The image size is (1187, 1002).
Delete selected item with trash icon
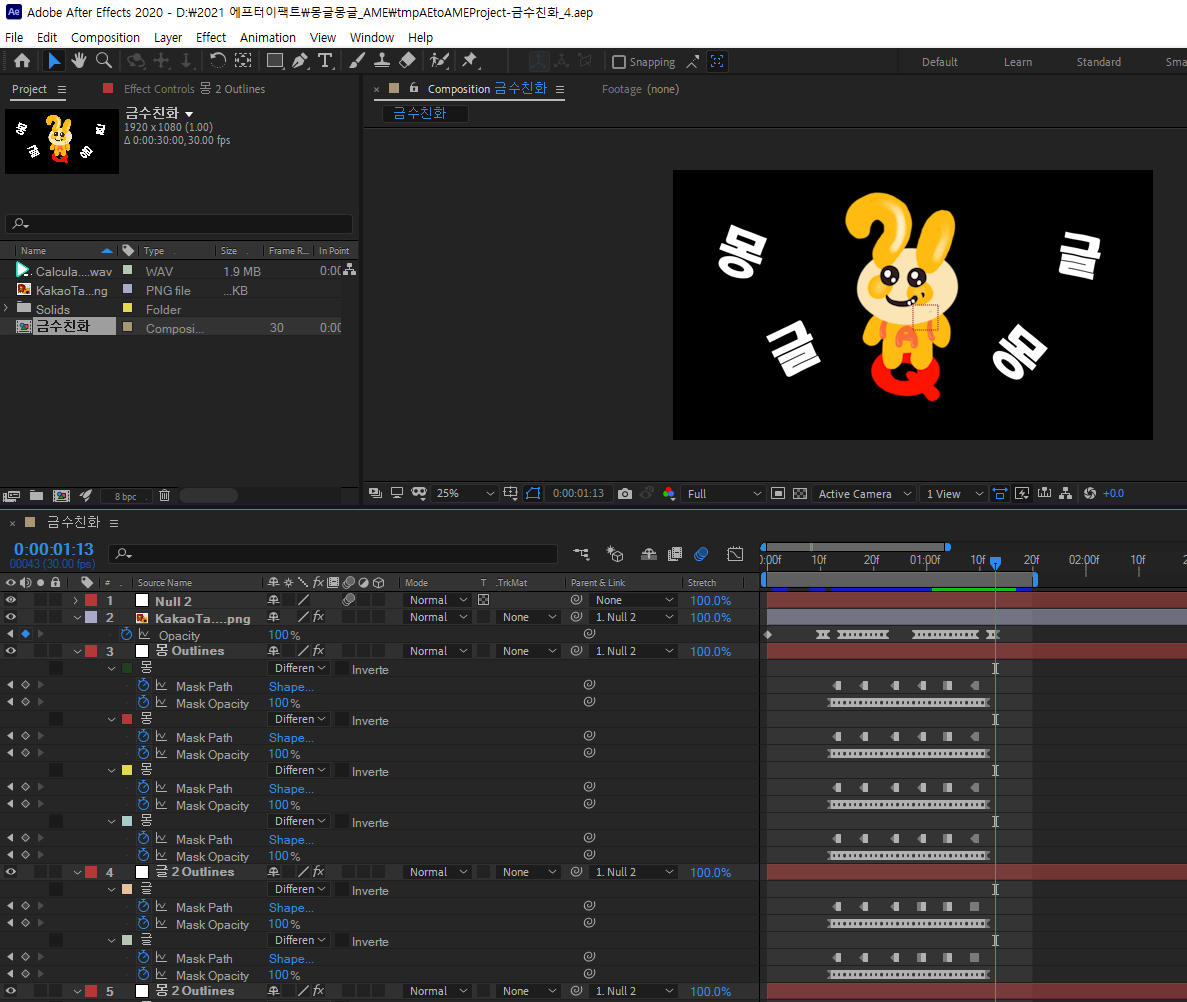tap(164, 496)
